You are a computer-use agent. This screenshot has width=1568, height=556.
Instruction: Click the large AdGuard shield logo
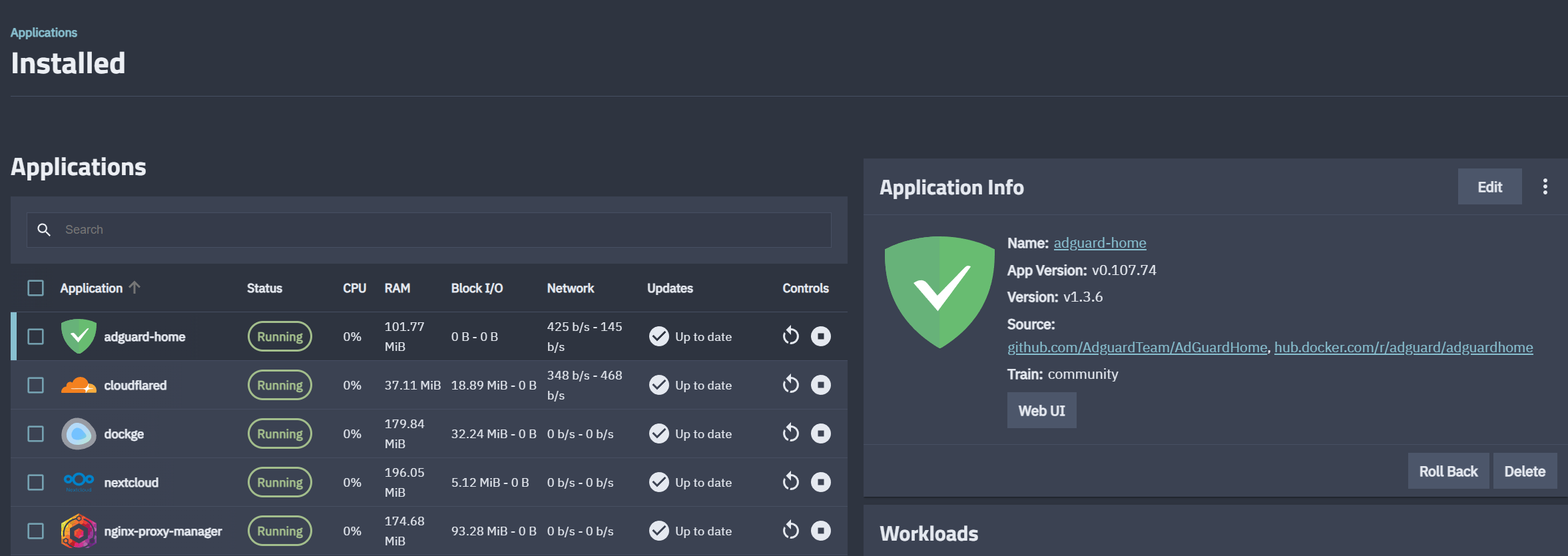tap(939, 292)
